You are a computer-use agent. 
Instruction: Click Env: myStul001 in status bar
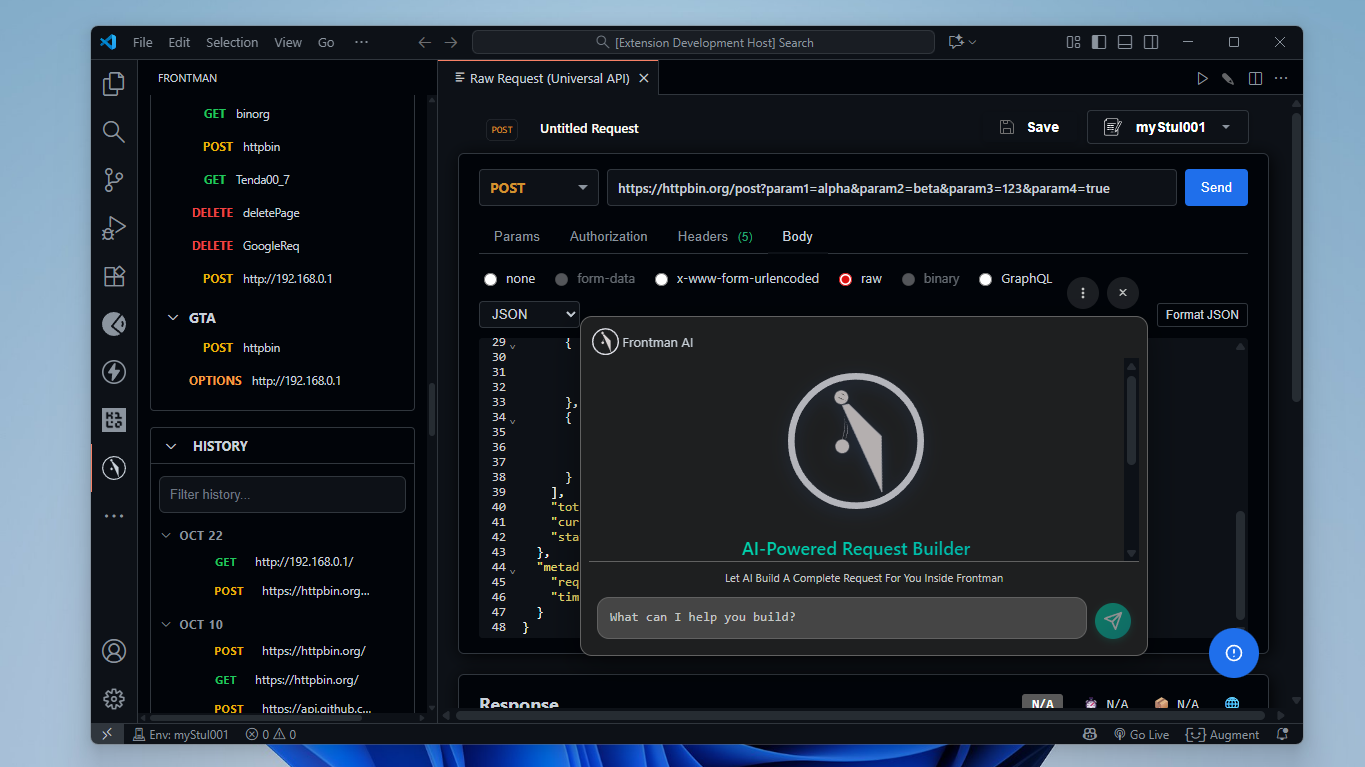[181, 734]
